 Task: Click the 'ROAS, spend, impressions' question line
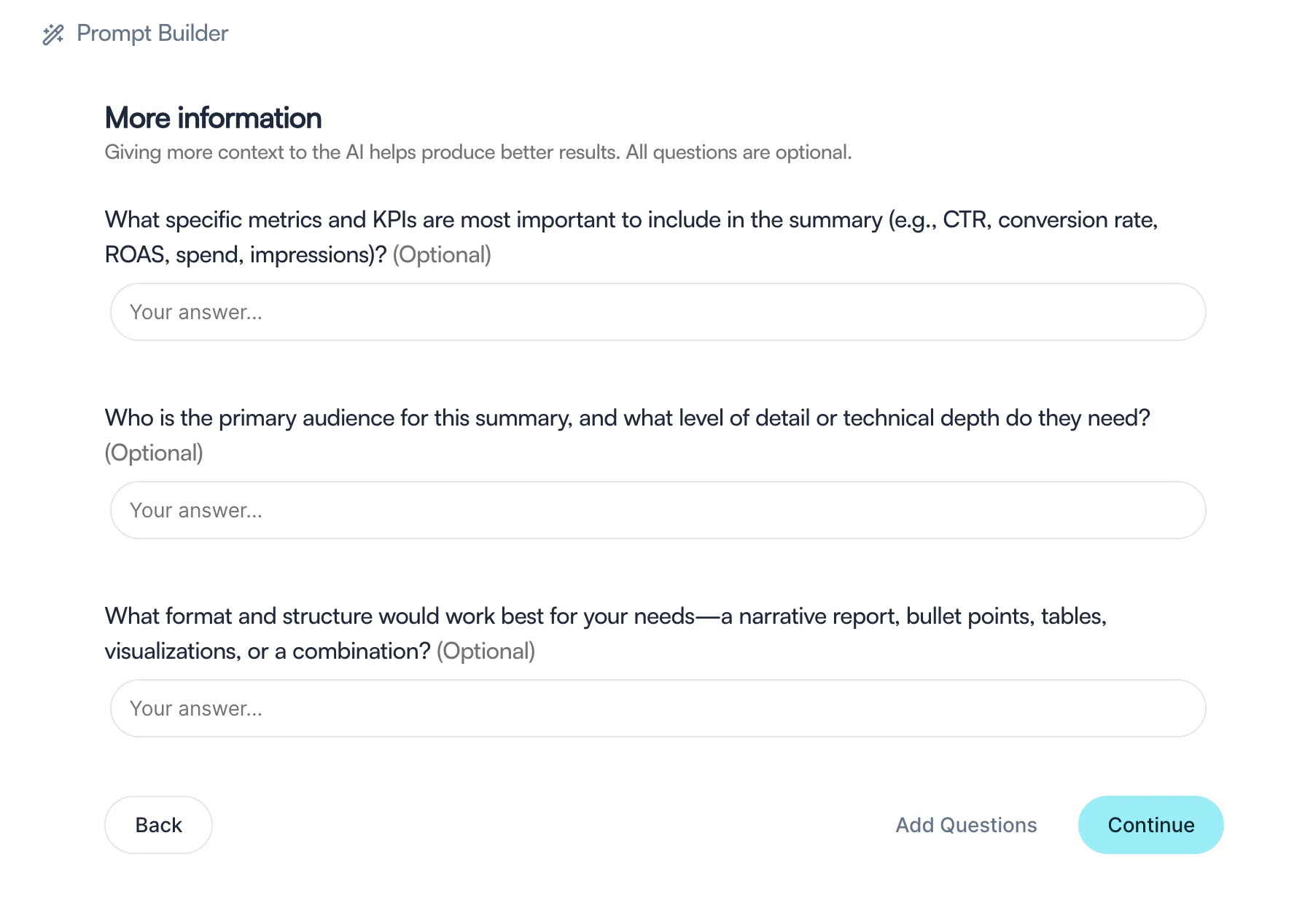click(246, 254)
